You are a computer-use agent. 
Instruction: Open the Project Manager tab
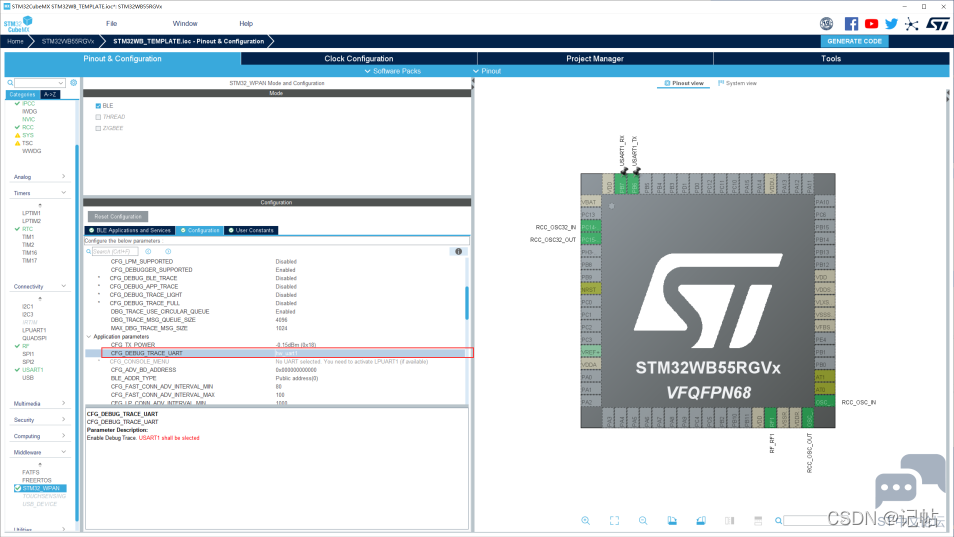coord(594,58)
